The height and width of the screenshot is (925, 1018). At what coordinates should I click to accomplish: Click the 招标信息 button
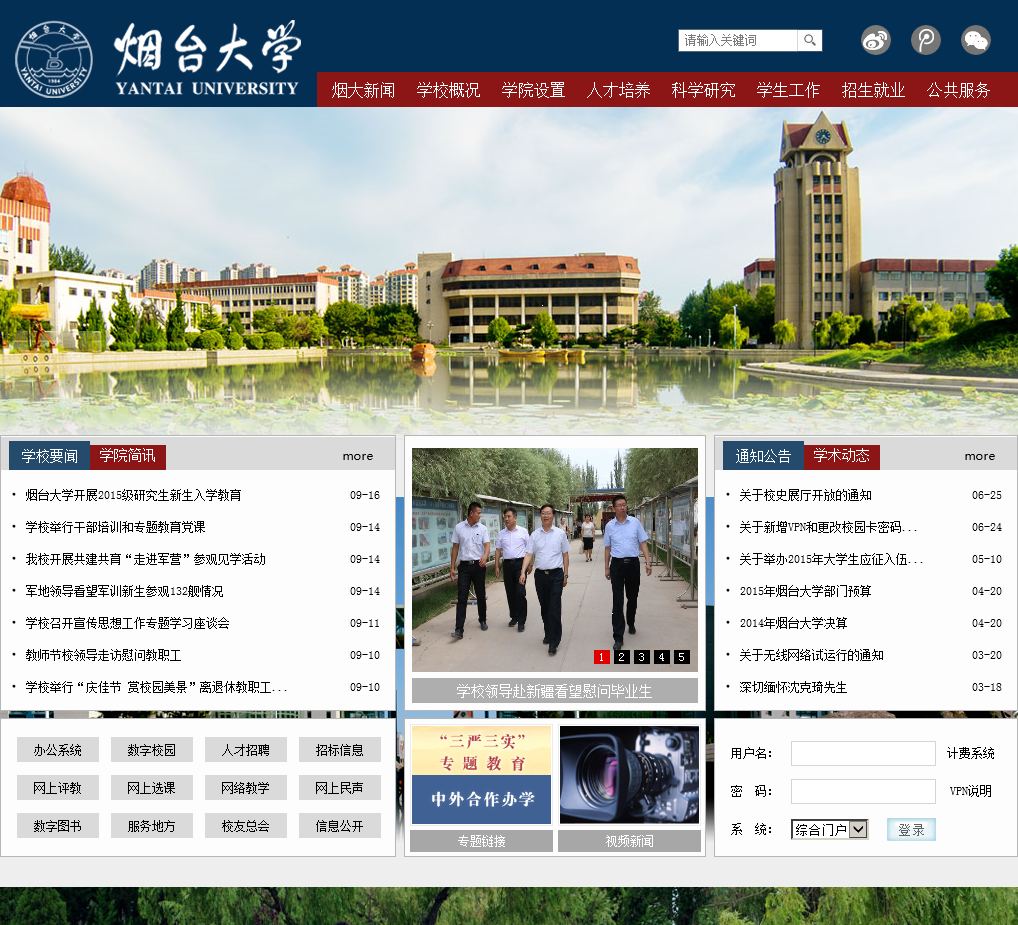point(340,750)
